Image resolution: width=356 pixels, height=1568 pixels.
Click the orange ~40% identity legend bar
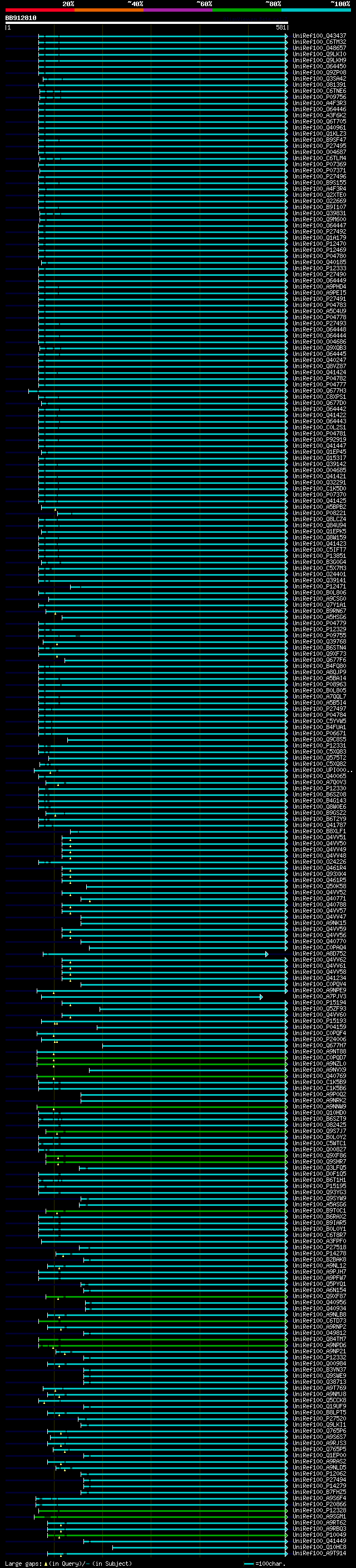click(x=109, y=10)
